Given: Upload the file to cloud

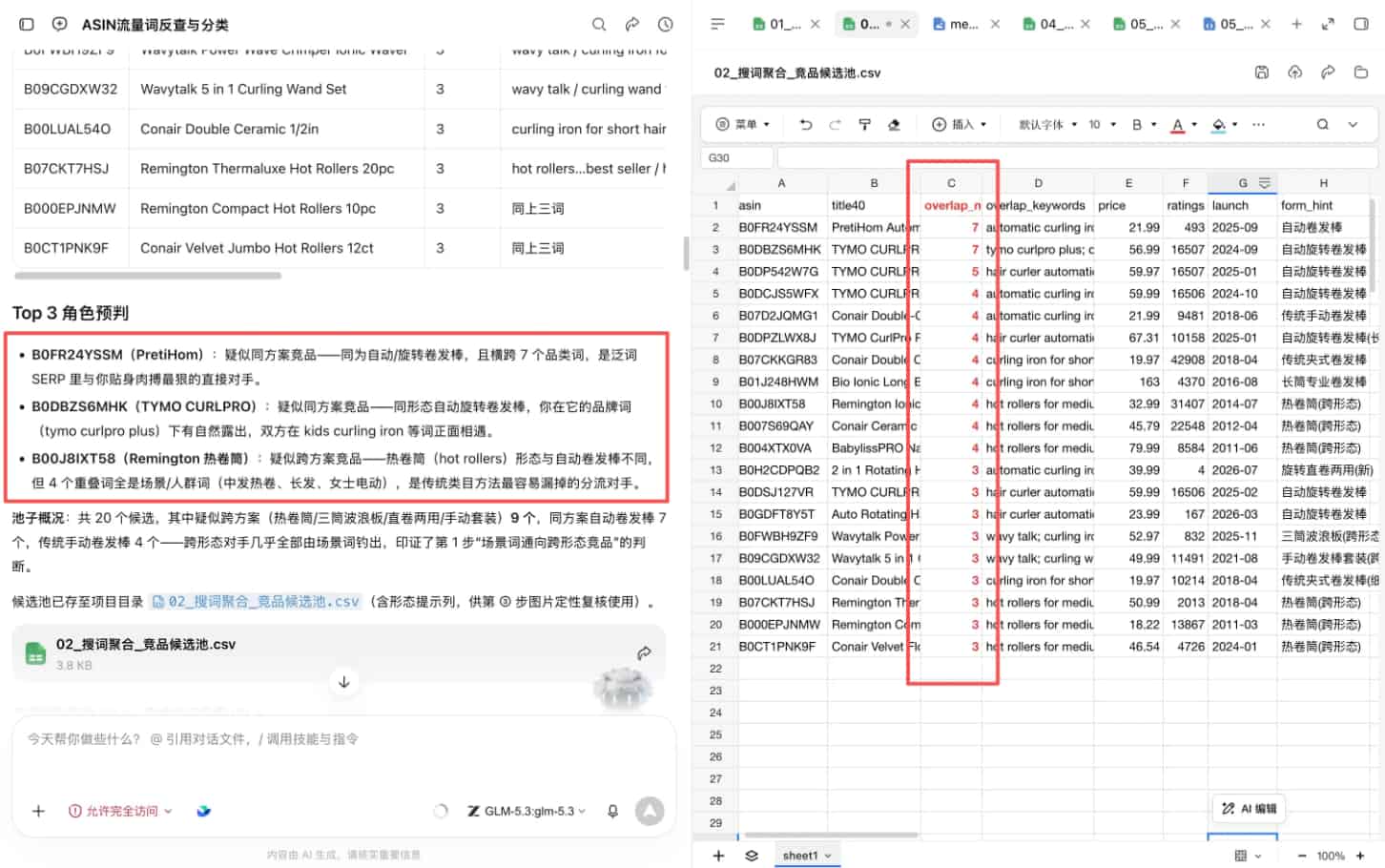Looking at the screenshot, I should pos(1295,72).
